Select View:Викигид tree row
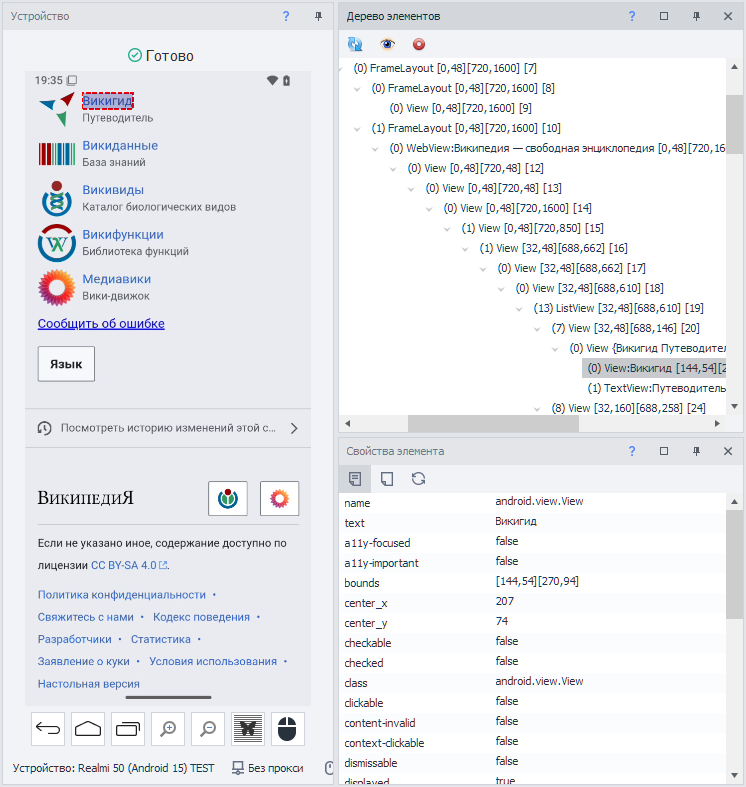This screenshot has width=746, height=787. pyautogui.click(x=654, y=368)
